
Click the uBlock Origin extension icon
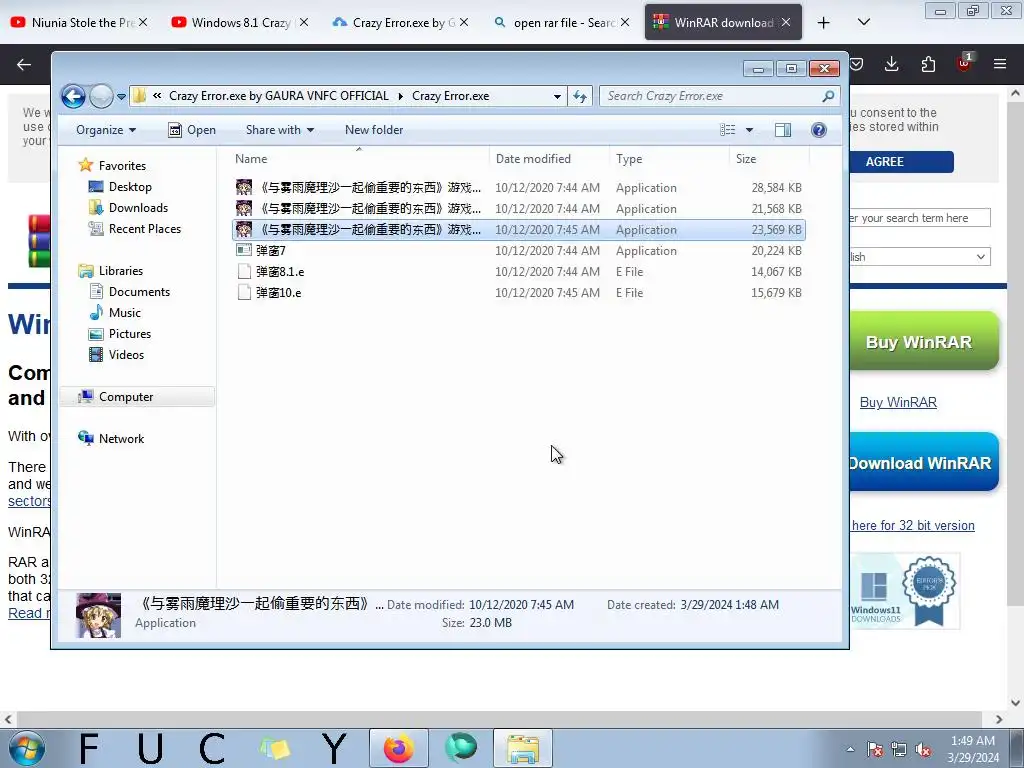(x=964, y=63)
